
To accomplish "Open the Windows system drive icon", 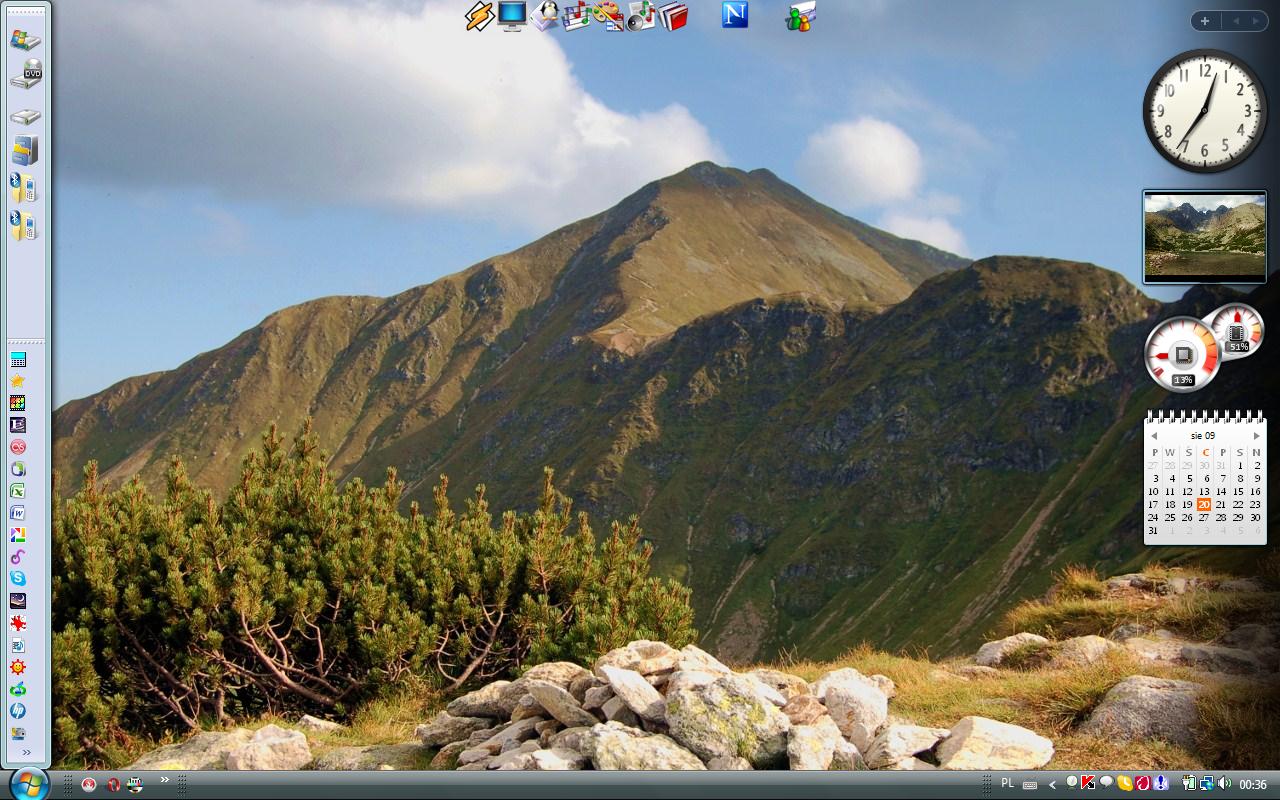I will pyautogui.click(x=25, y=40).
